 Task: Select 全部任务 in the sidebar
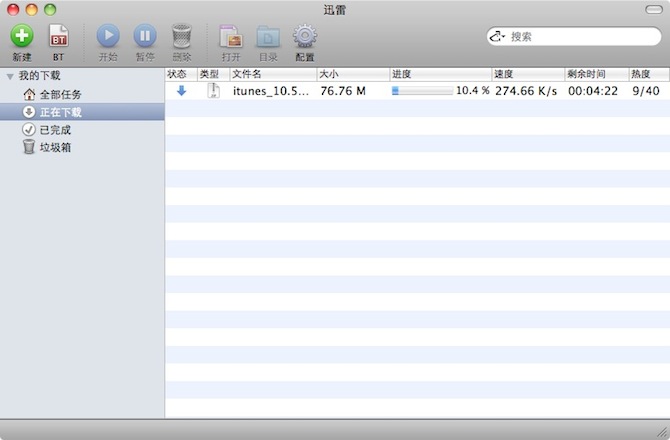pos(82,94)
